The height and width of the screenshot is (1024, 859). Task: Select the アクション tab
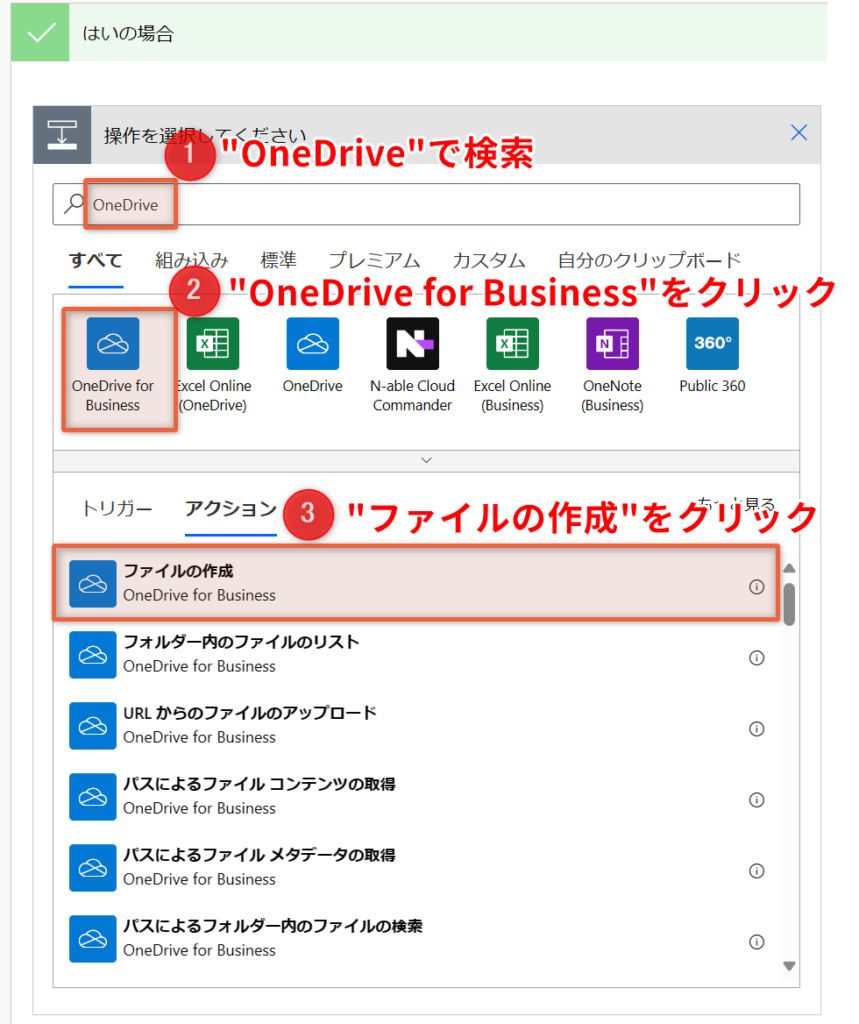tap(231, 508)
